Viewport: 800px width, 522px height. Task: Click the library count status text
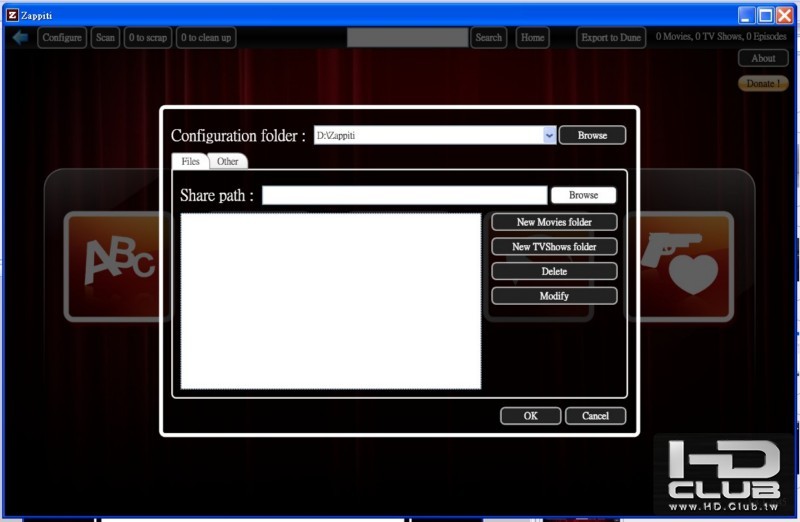(x=721, y=36)
